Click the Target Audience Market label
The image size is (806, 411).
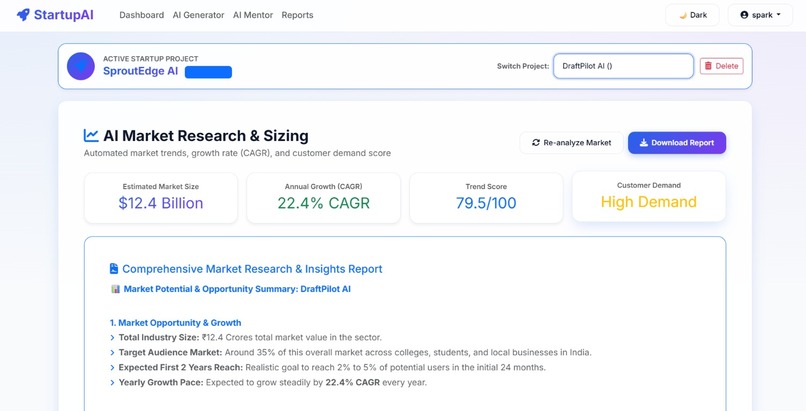[x=171, y=352]
